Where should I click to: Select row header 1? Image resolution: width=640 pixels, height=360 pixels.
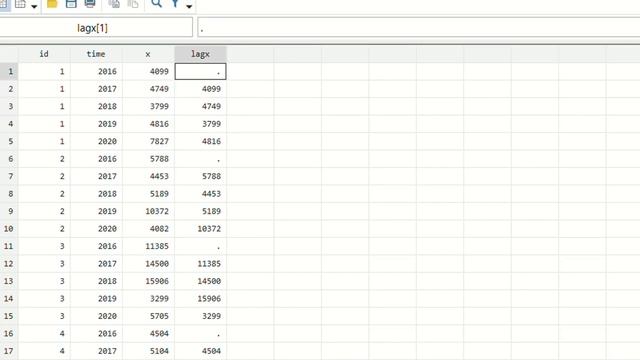pyautogui.click(x=9, y=71)
